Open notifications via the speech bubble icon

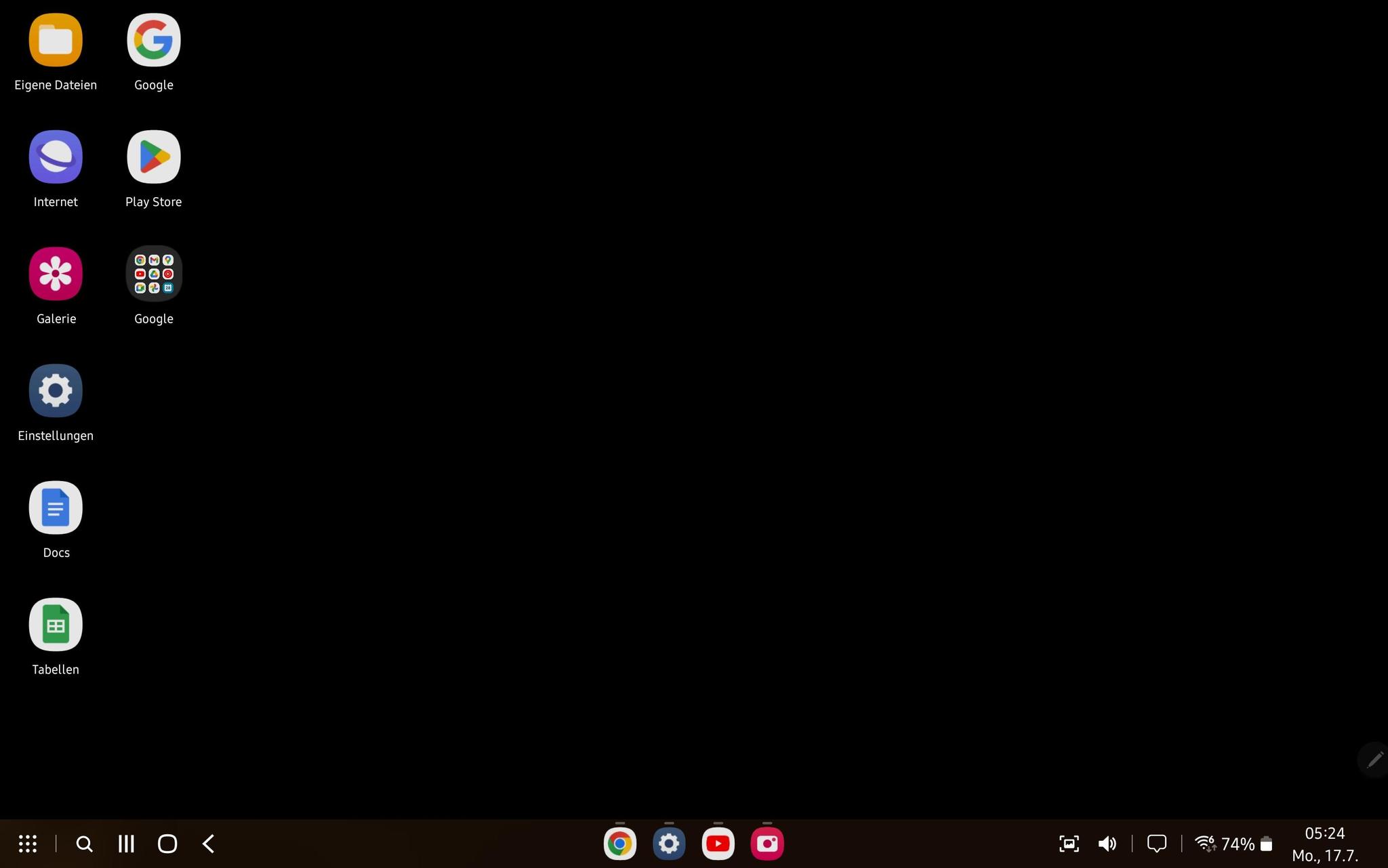pos(1157,844)
